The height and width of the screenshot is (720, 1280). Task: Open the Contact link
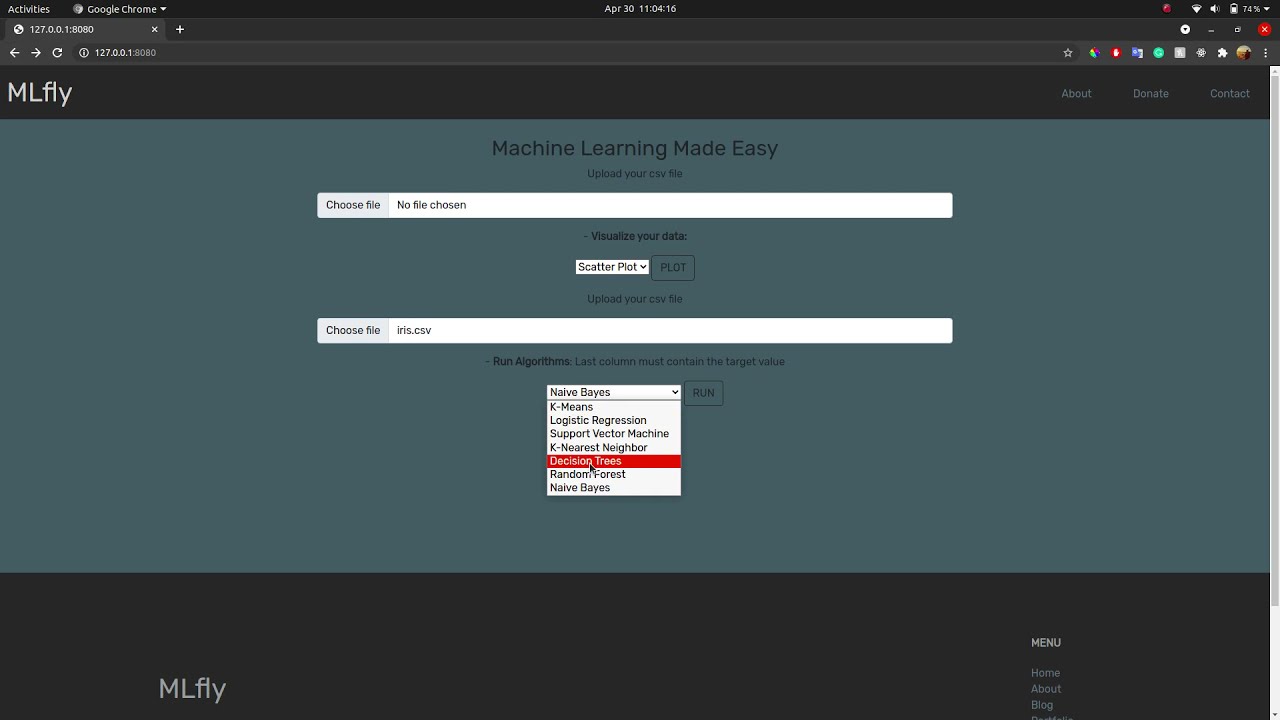(x=1230, y=94)
